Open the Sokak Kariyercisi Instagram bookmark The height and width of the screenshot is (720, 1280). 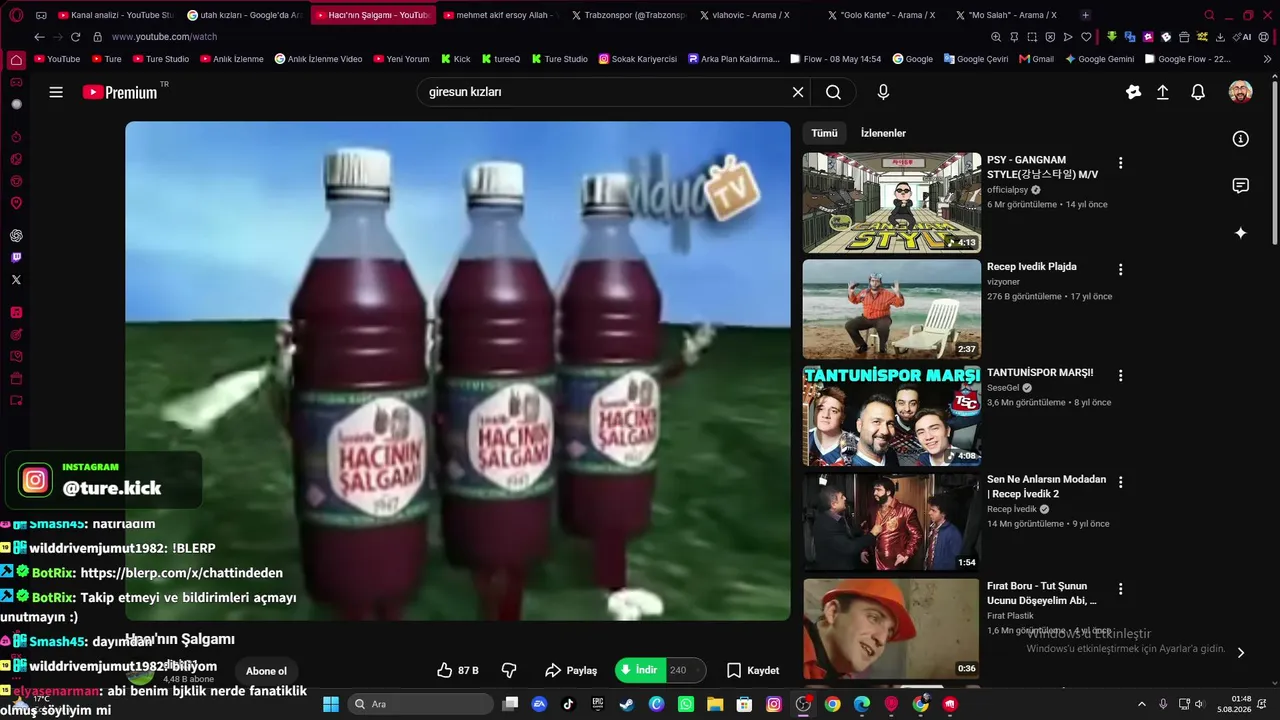point(638,59)
